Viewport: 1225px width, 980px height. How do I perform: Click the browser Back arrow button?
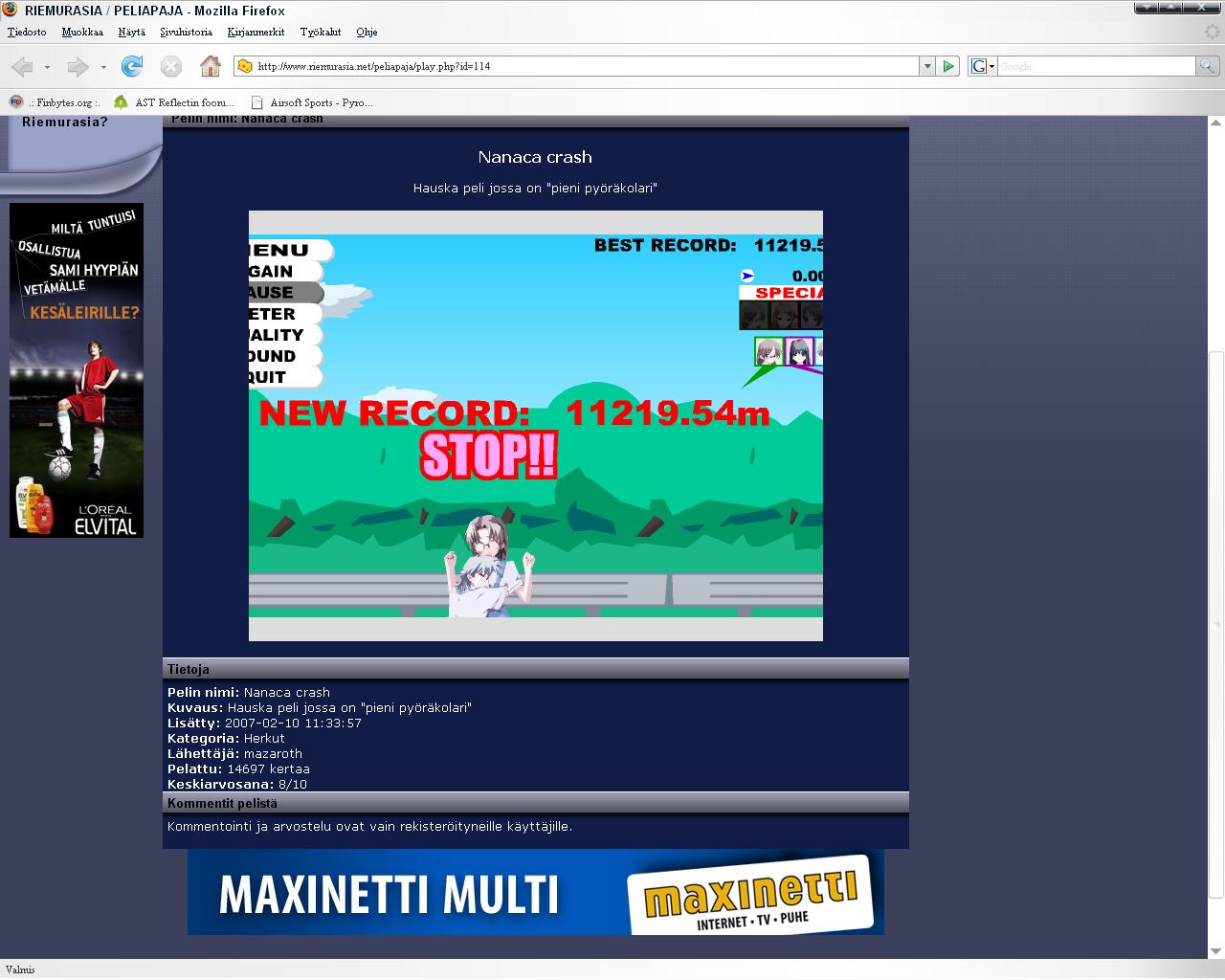pos(22,66)
